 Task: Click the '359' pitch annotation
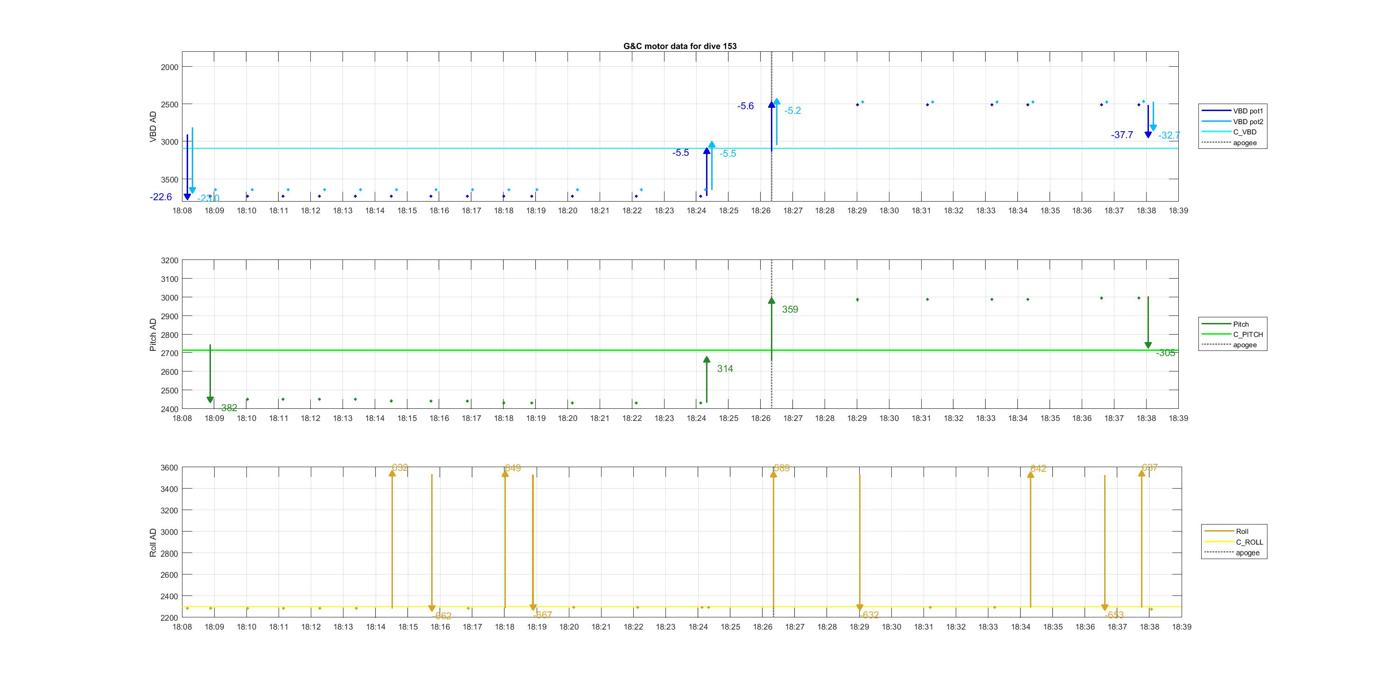click(x=790, y=310)
